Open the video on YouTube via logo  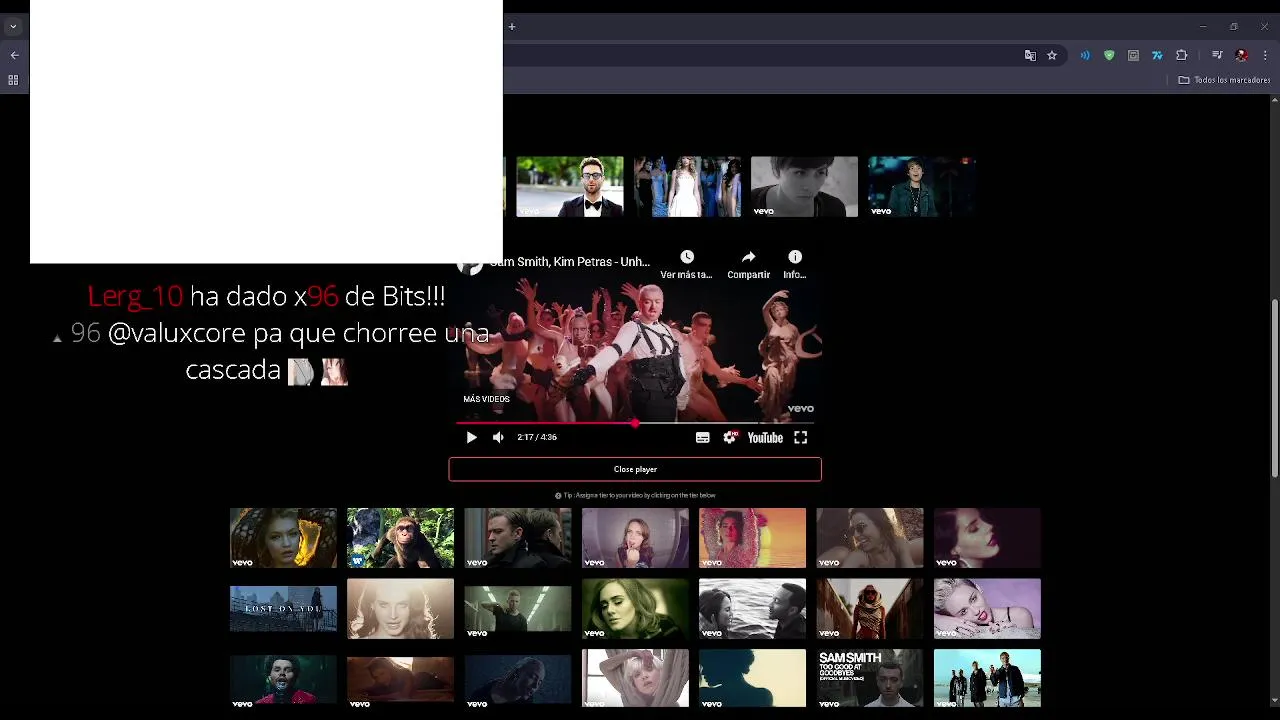765,437
